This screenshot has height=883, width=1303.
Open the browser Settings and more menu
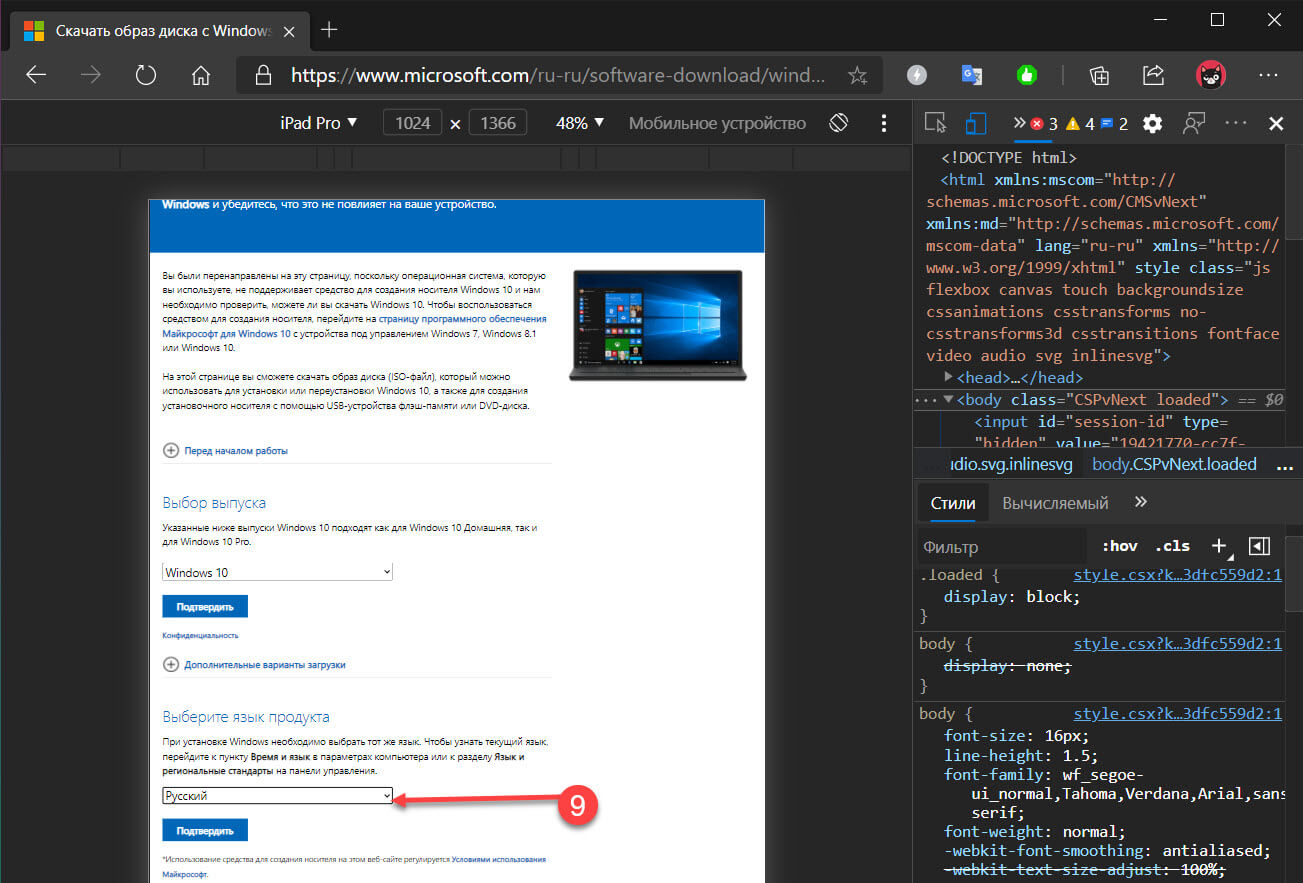coord(1268,75)
